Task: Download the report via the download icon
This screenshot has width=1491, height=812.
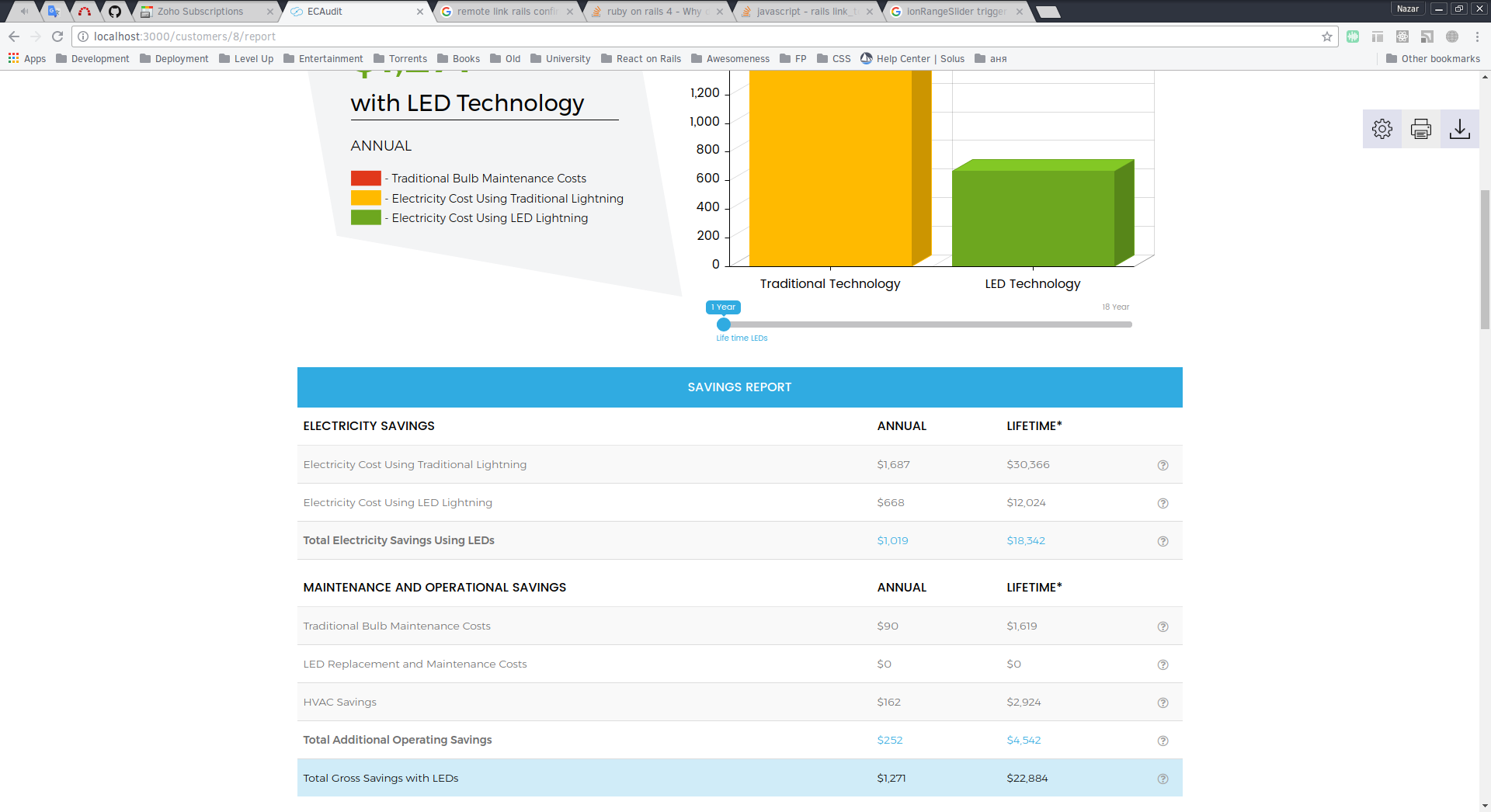Action: (1459, 129)
